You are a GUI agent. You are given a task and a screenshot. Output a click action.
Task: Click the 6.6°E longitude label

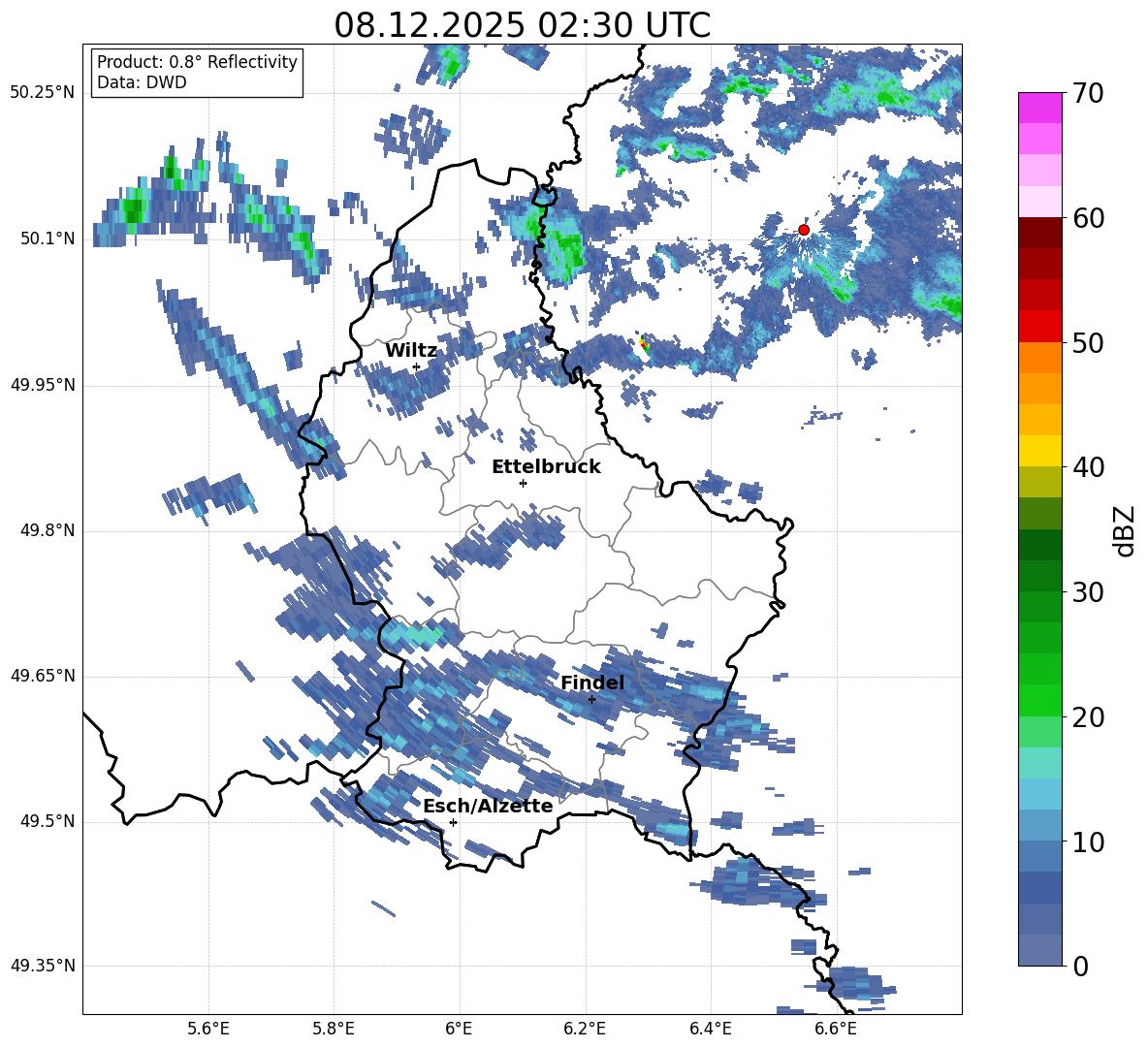(x=836, y=1029)
